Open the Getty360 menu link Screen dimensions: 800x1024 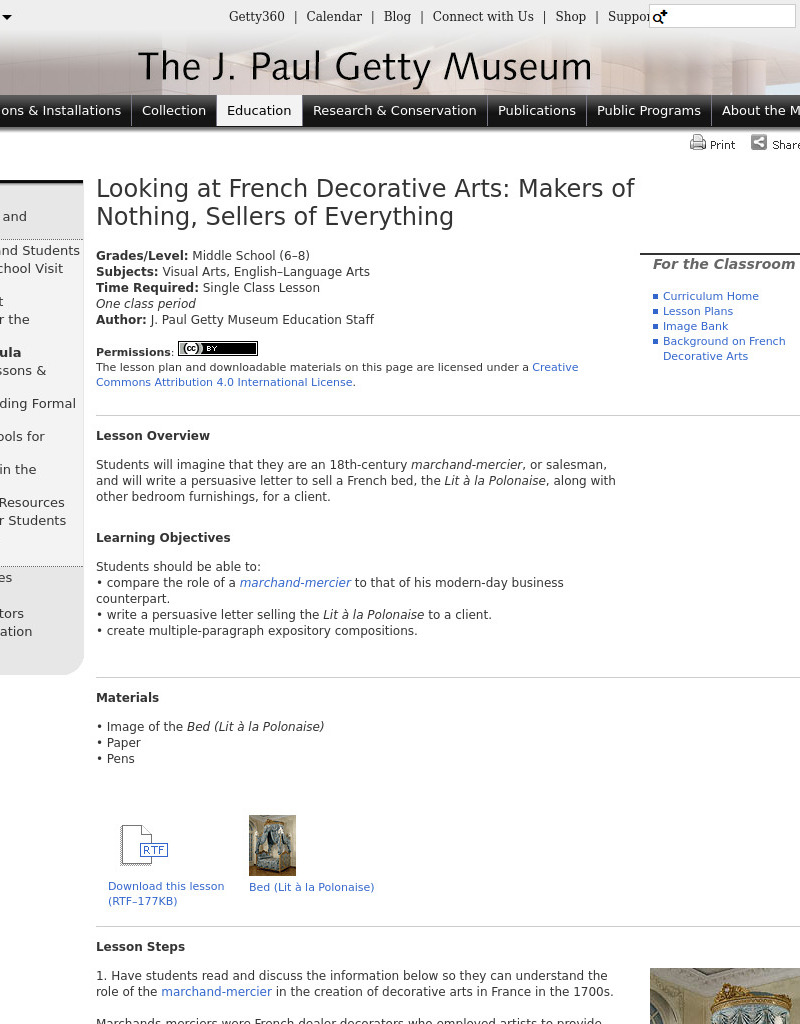(x=256, y=16)
